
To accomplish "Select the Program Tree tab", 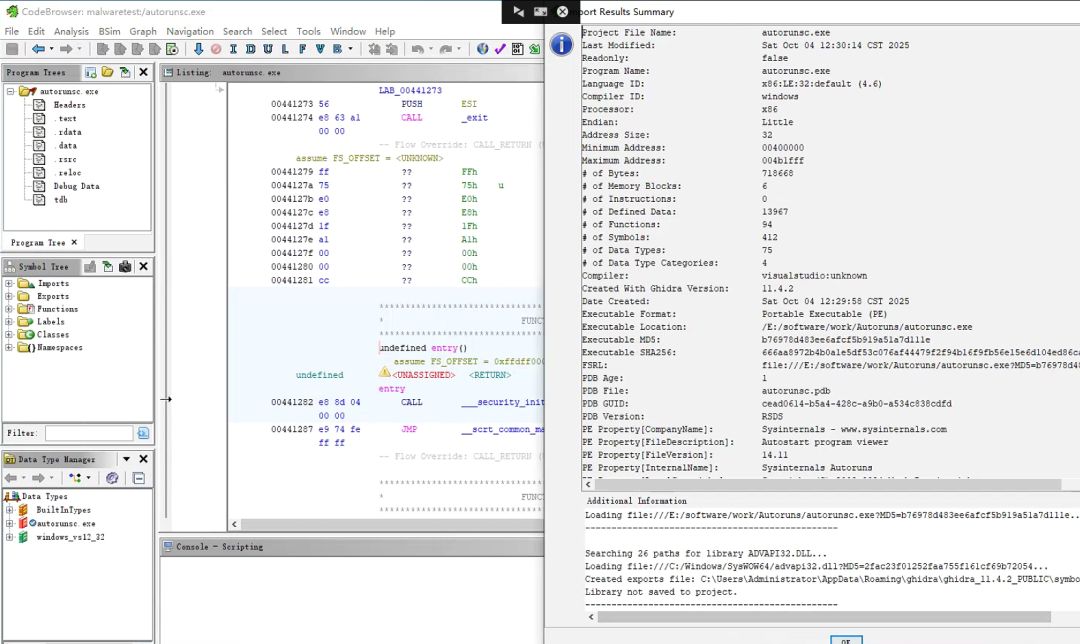I will [38, 243].
